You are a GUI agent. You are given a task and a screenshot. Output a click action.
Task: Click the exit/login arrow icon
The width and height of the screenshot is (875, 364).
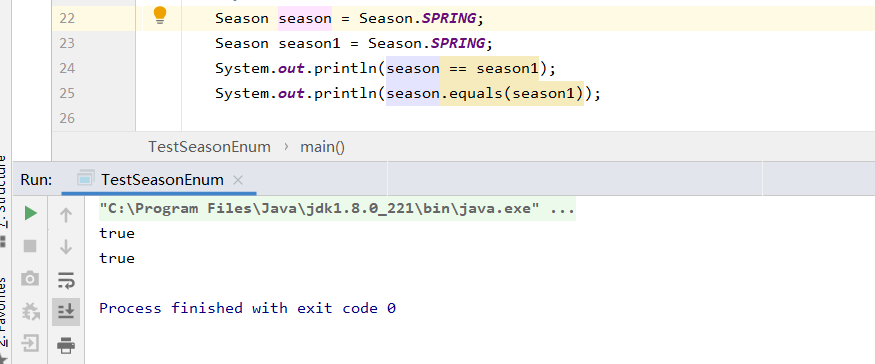tap(30, 343)
